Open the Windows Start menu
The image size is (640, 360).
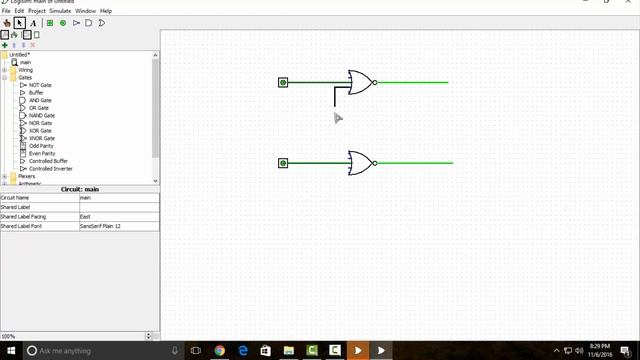[11, 351]
